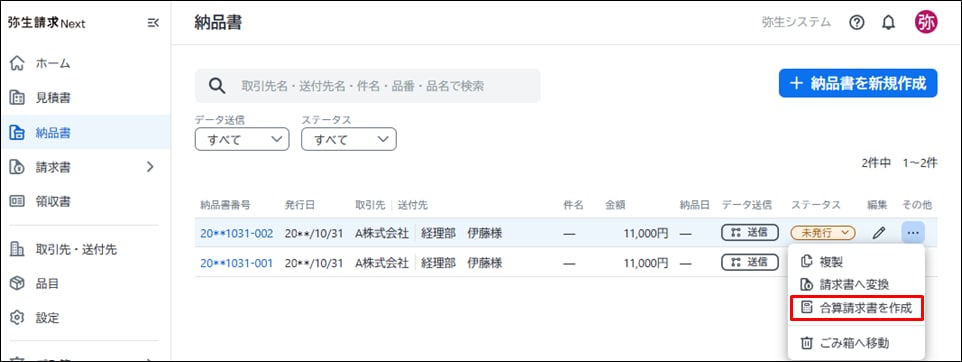The image size is (962, 362).
Task: Open the help question mark icon
Action: 856,23
